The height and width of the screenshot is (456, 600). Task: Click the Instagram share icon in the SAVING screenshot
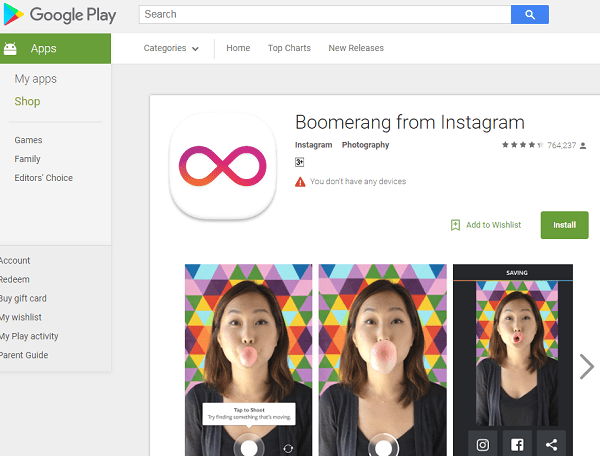coord(483,445)
